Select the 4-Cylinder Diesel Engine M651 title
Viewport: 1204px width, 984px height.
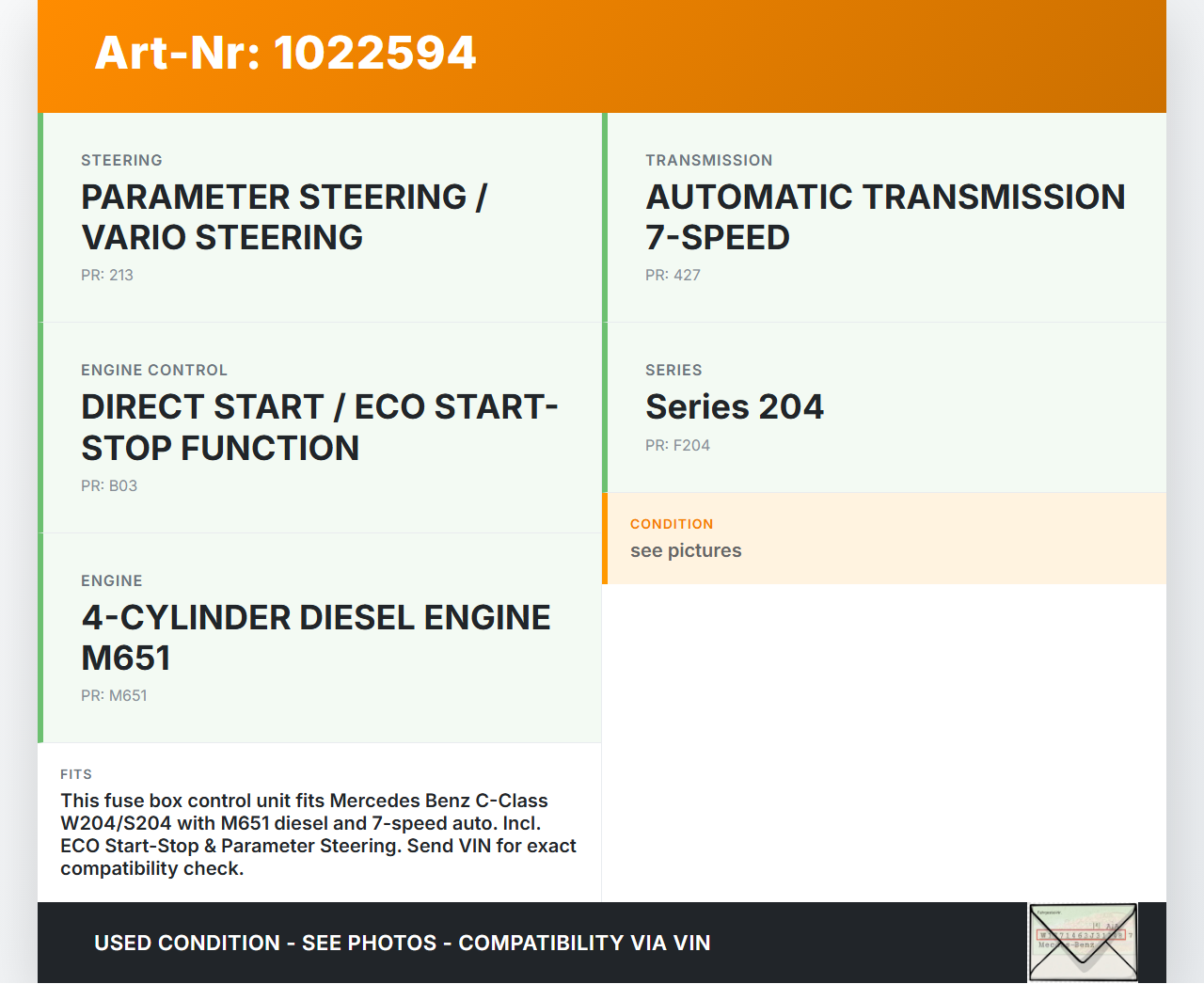(315, 638)
